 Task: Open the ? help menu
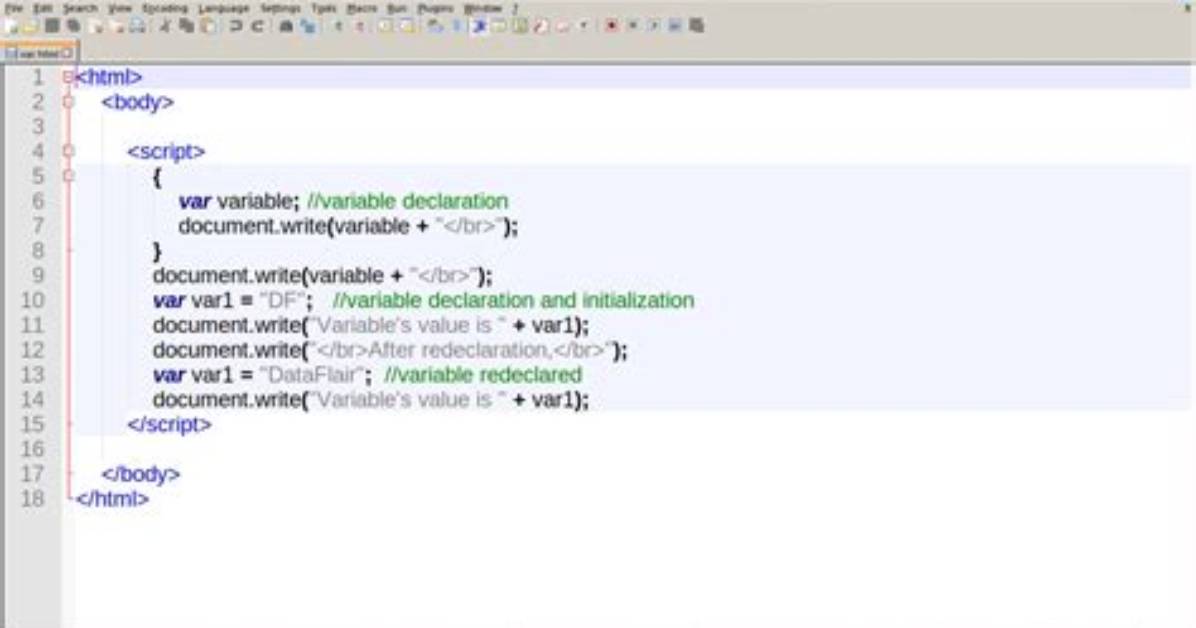(515, 8)
